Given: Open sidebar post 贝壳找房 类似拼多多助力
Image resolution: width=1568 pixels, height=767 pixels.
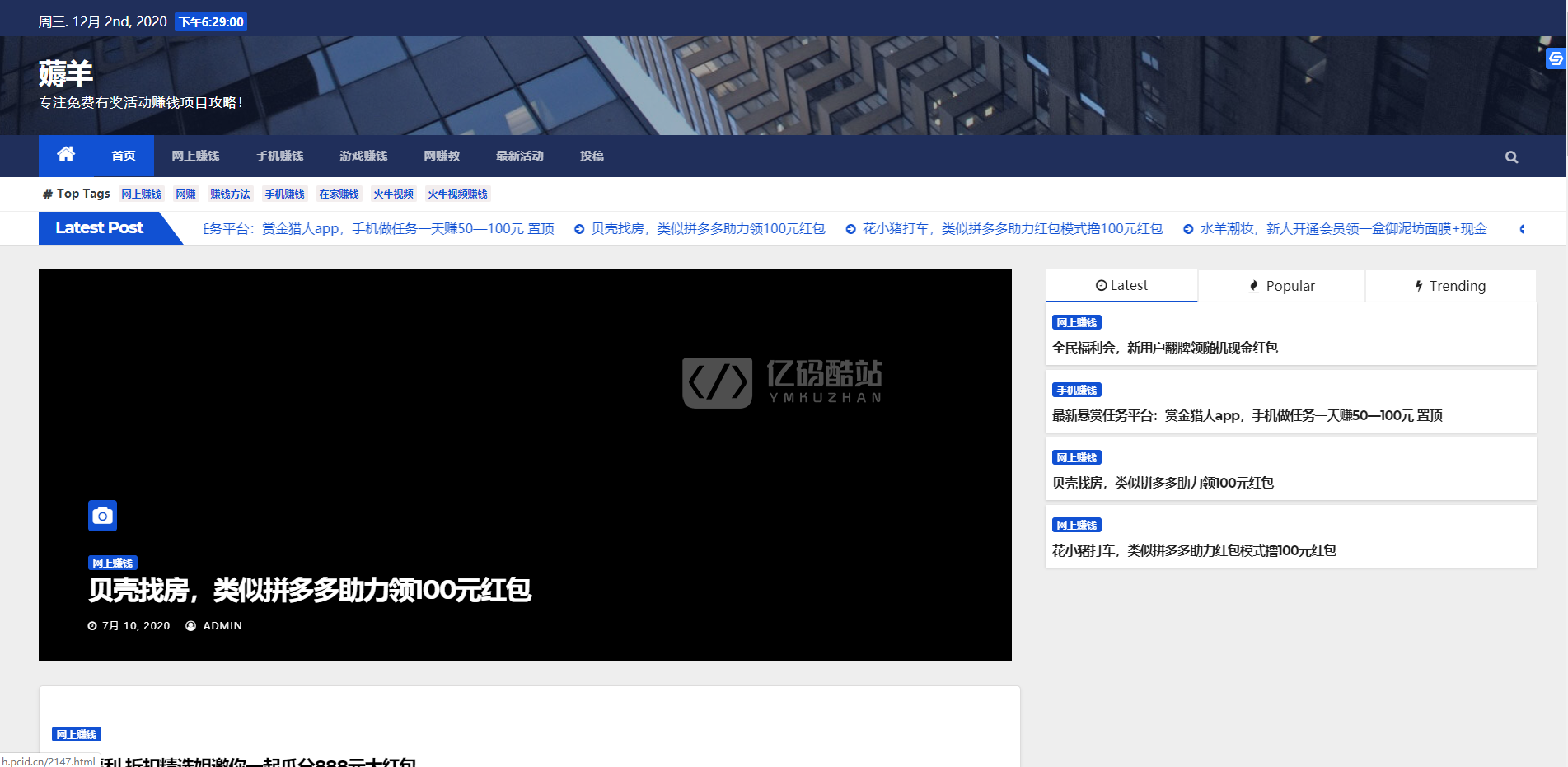Looking at the screenshot, I should (x=1163, y=484).
